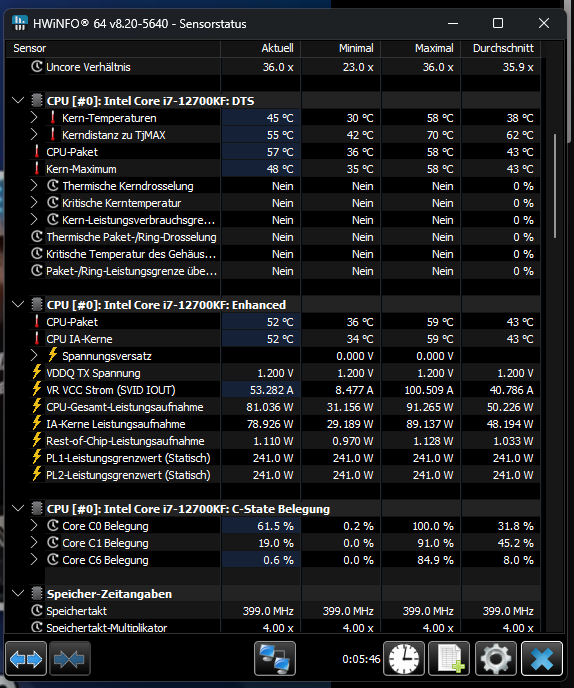Expand the Core C0 Belegung row
The height and width of the screenshot is (688, 574).
[x=34, y=526]
